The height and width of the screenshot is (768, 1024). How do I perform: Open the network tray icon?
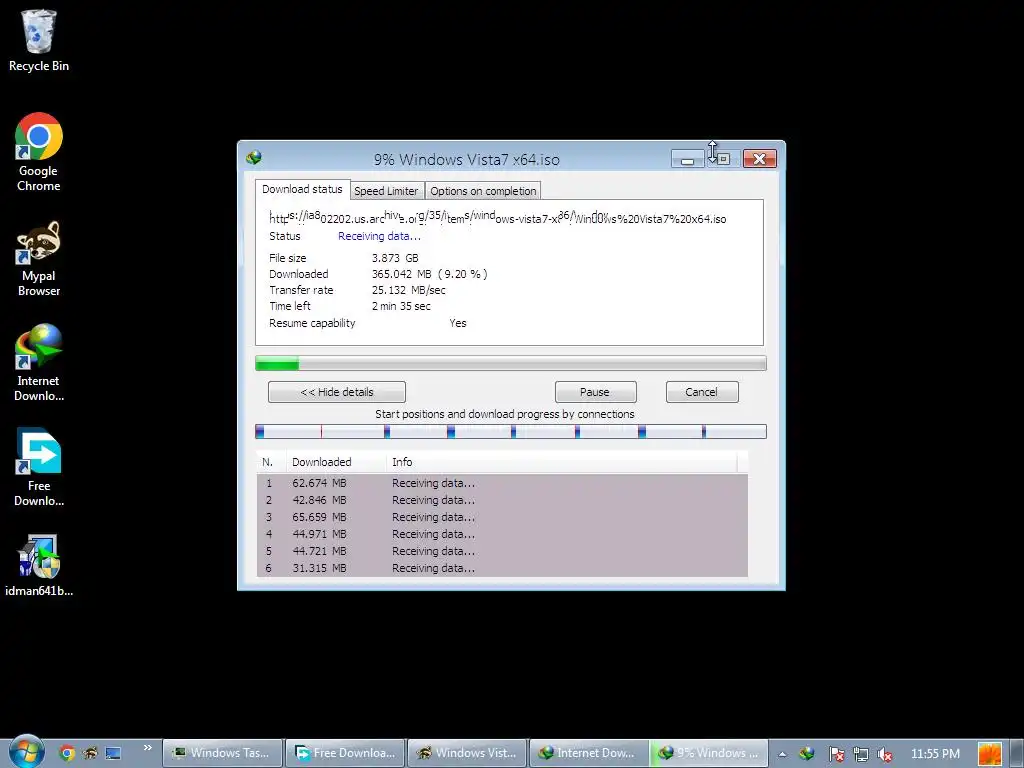[x=861, y=754]
